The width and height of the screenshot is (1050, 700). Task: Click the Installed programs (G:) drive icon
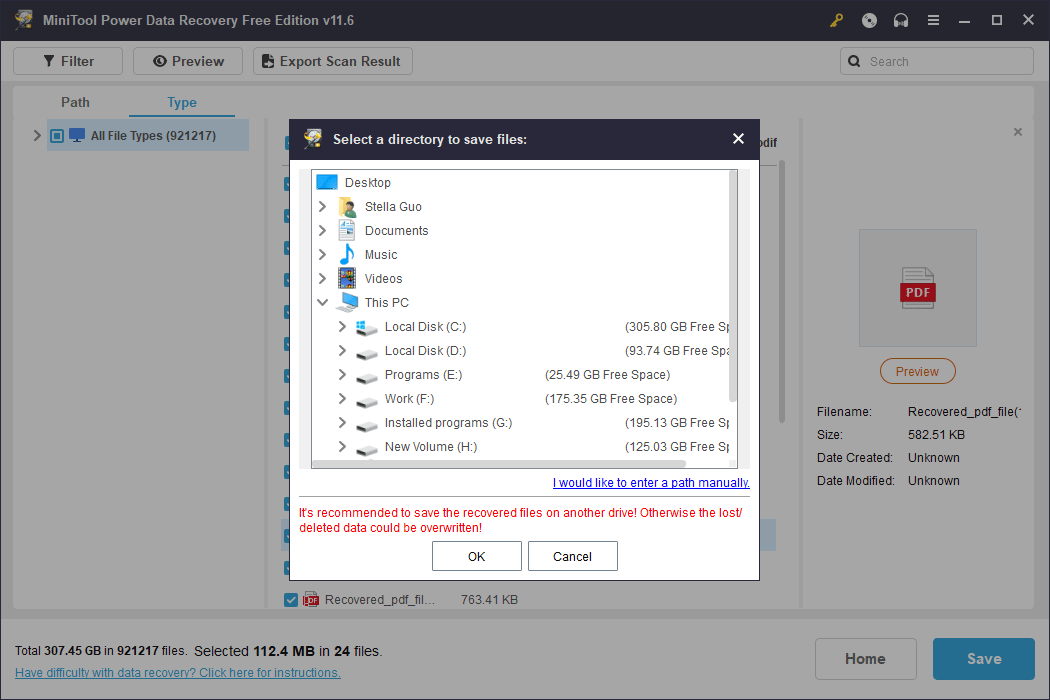coord(366,425)
